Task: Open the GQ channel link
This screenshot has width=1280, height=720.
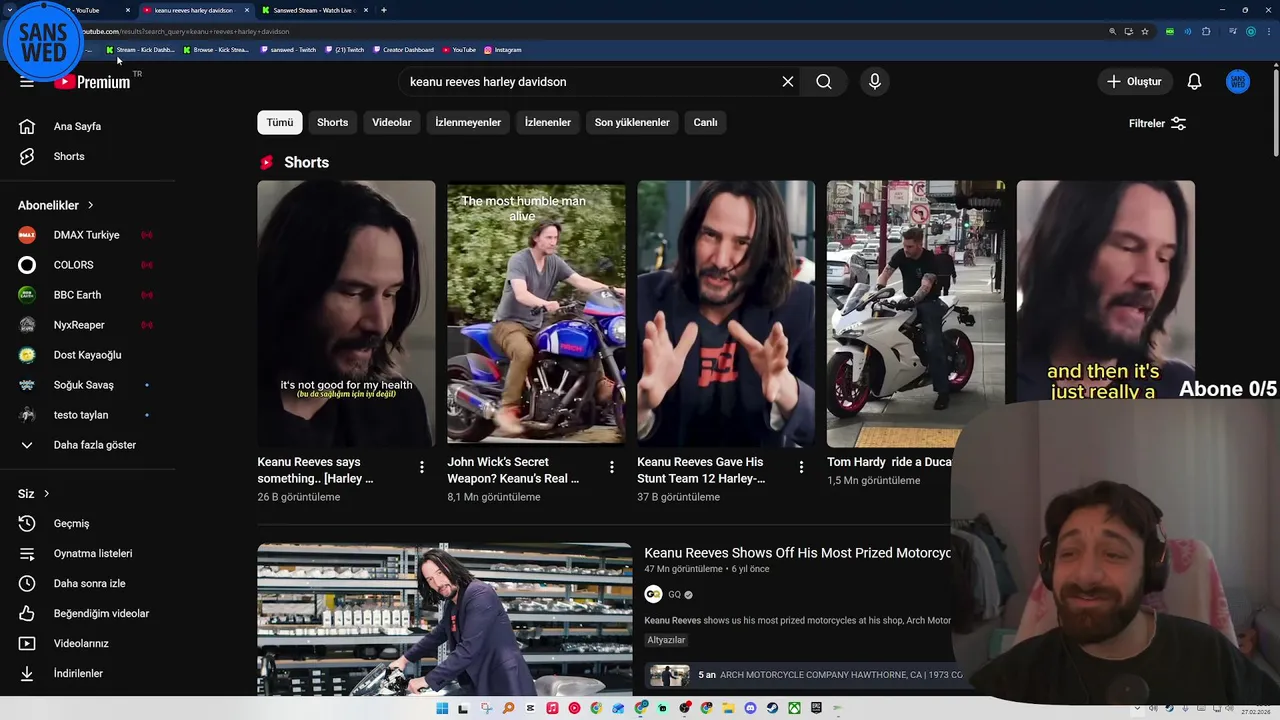Action: (675, 594)
